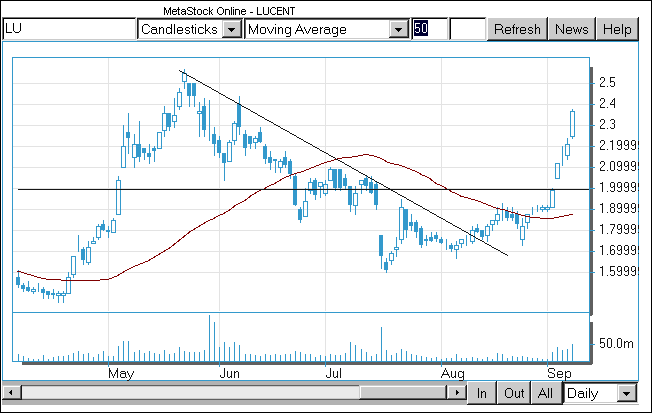Click the 2.5 price axis label
This screenshot has width=652, height=413.
pos(607,82)
